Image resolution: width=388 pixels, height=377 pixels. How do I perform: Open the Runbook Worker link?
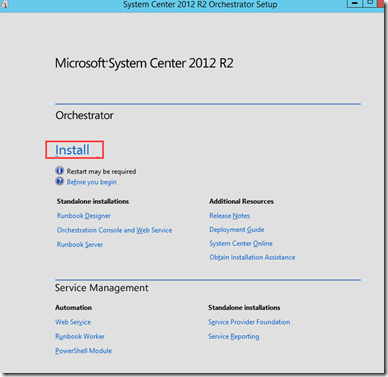click(80, 336)
